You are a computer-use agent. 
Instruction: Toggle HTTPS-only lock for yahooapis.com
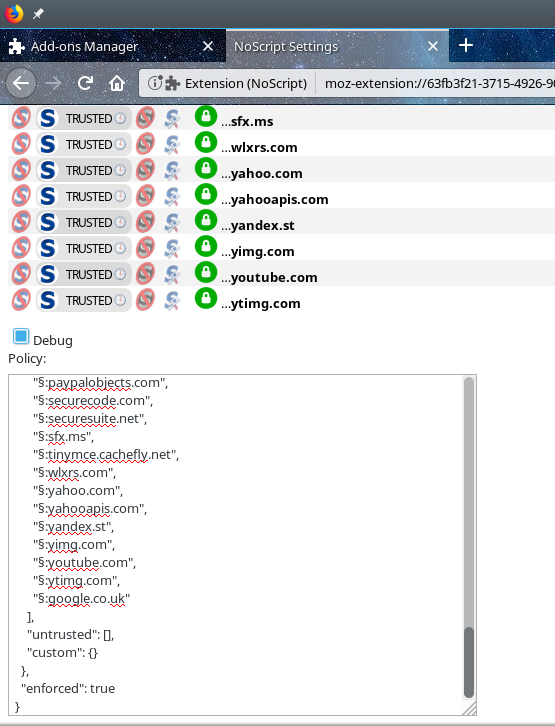[x=206, y=194]
